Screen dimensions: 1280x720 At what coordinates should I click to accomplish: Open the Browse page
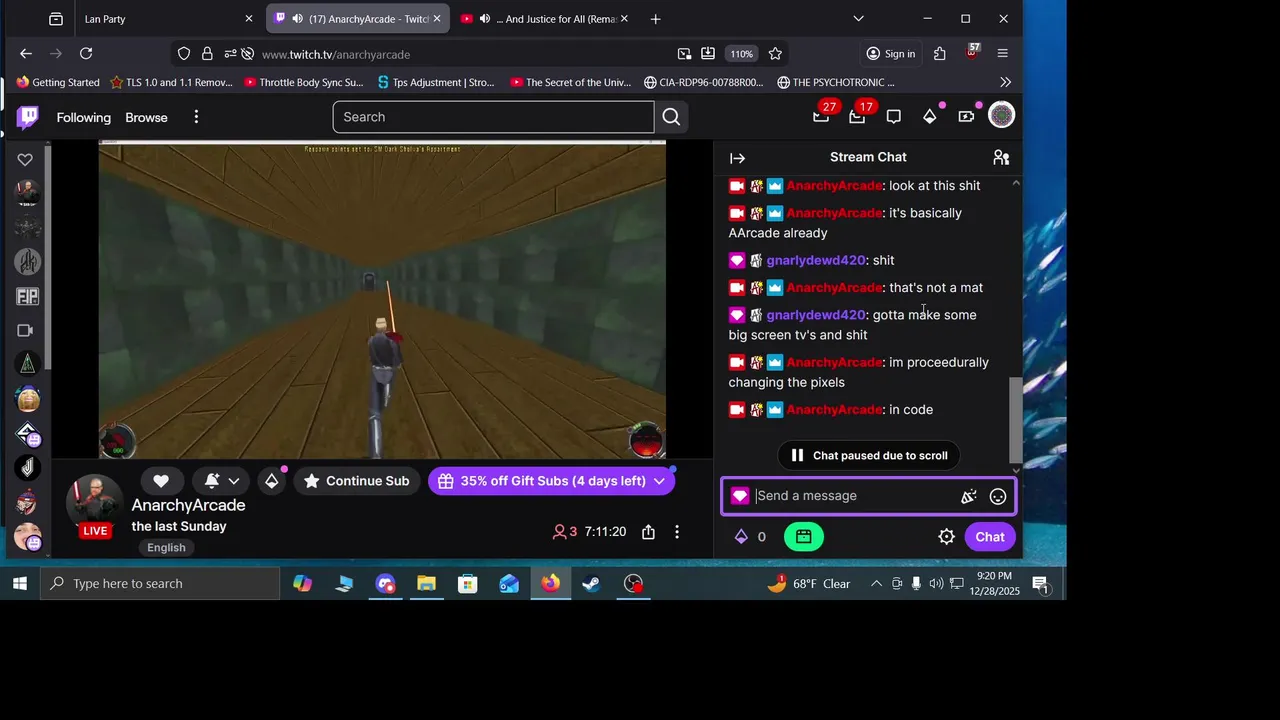(146, 117)
